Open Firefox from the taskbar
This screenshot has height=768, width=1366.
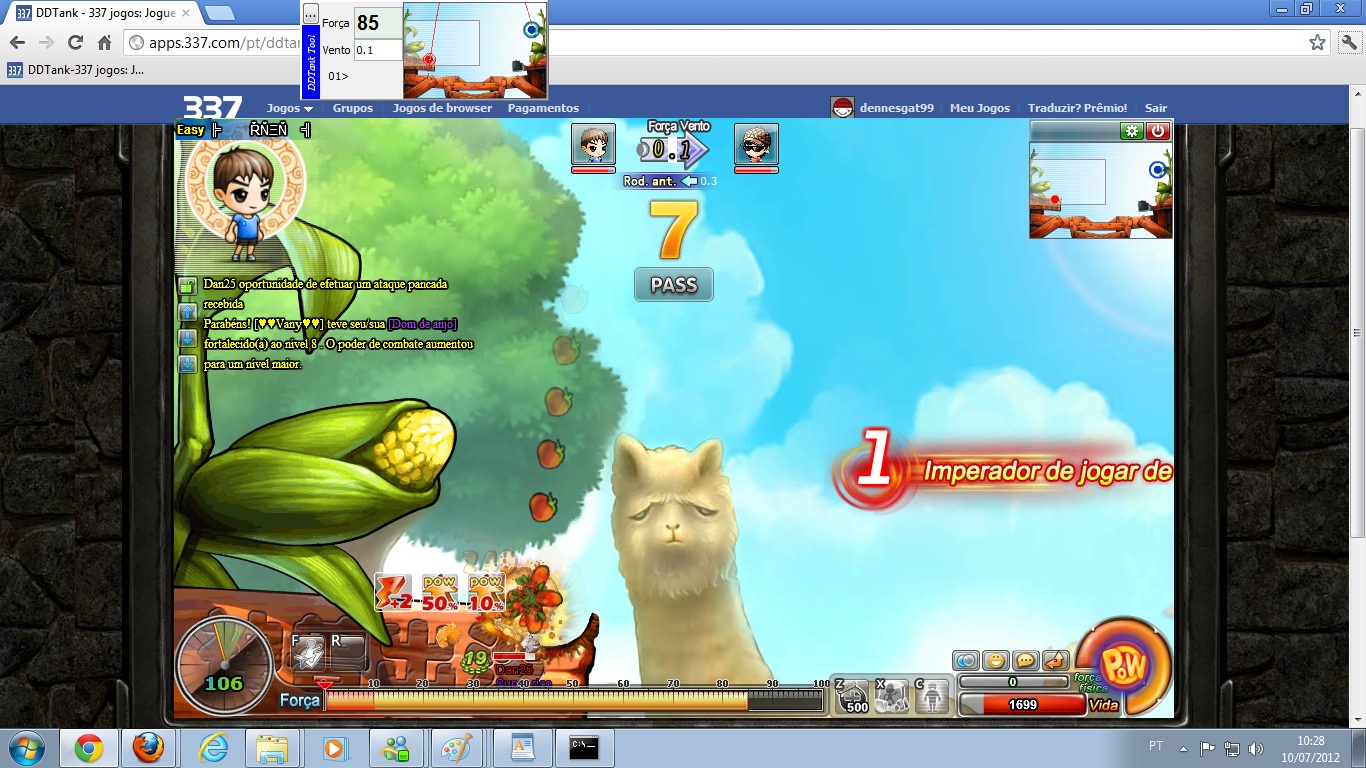(148, 748)
